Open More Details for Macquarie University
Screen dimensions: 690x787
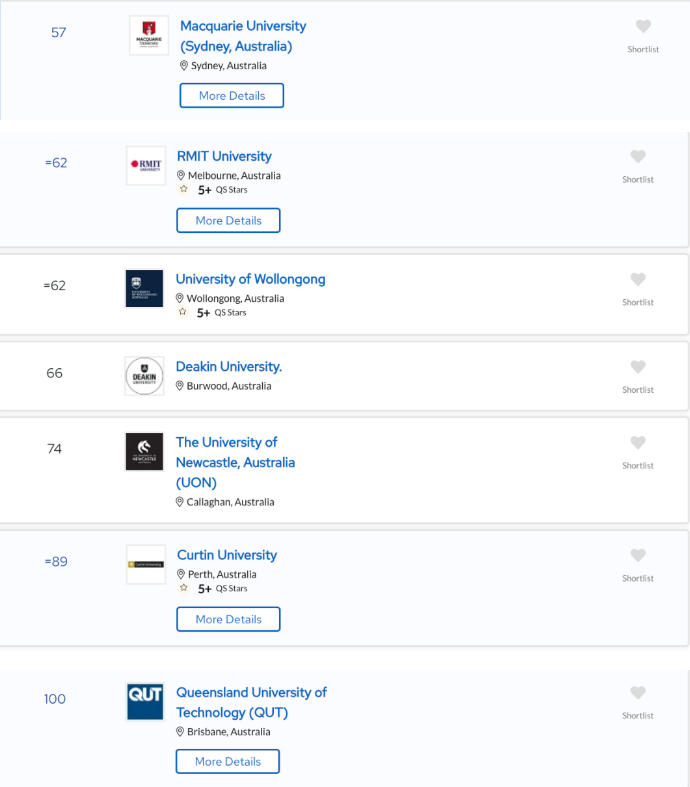232,95
